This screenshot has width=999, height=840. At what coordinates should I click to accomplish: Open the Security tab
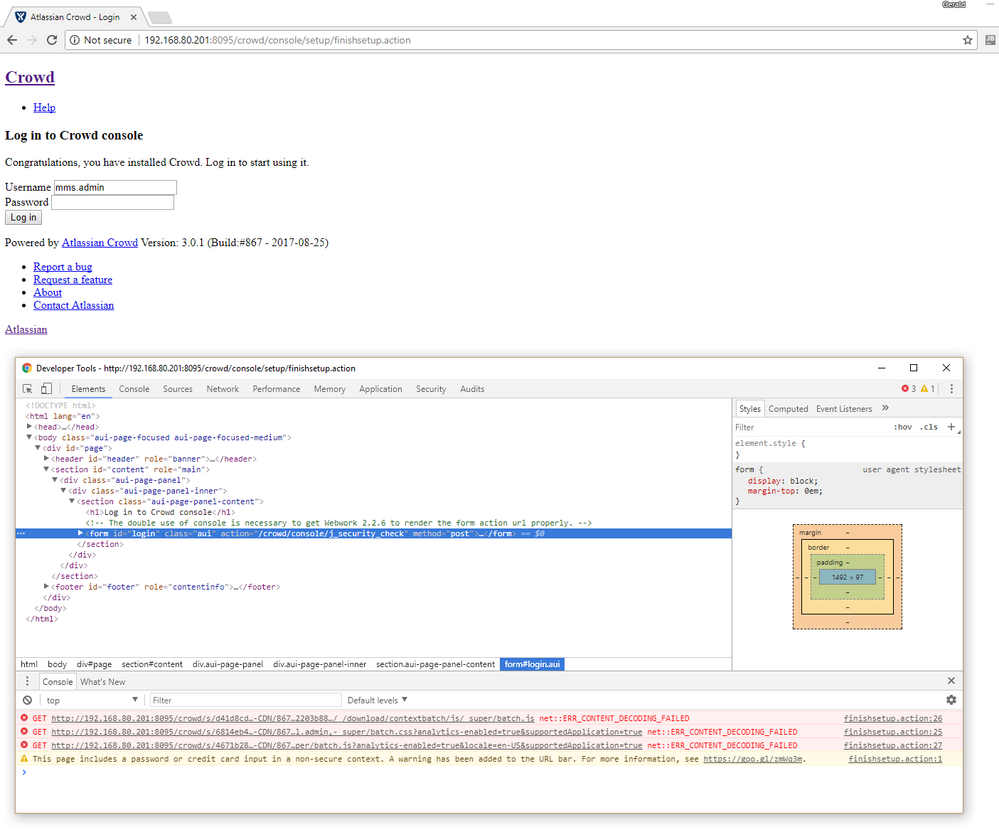pos(431,389)
